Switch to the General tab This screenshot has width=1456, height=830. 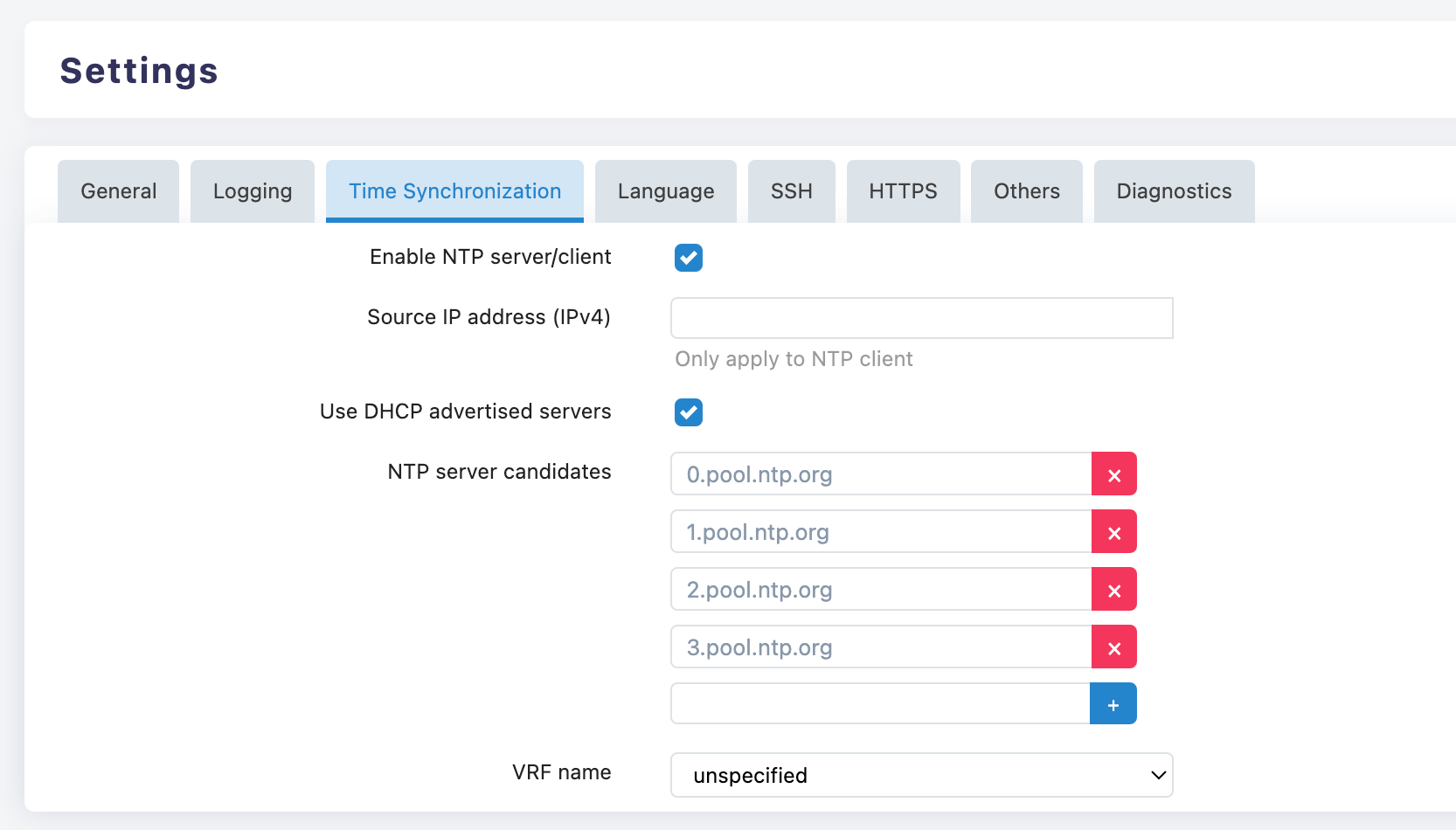click(119, 191)
